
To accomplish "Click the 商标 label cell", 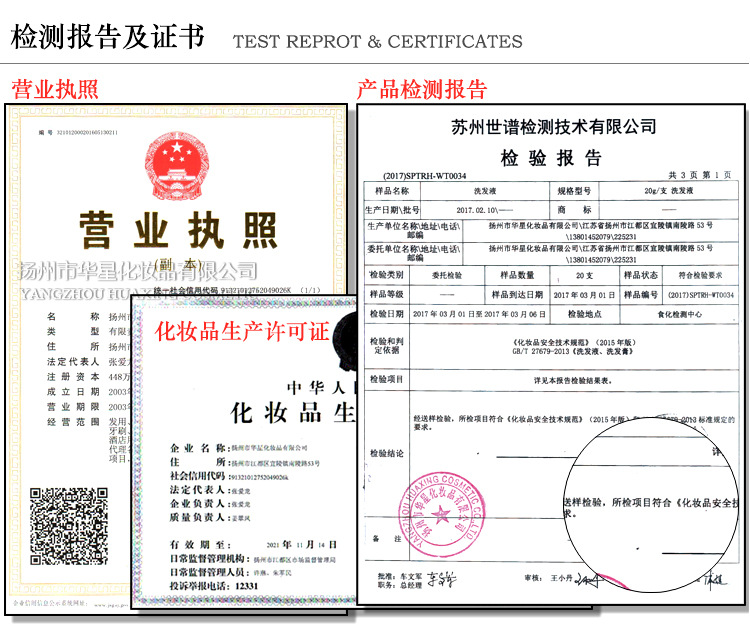I will tap(574, 209).
